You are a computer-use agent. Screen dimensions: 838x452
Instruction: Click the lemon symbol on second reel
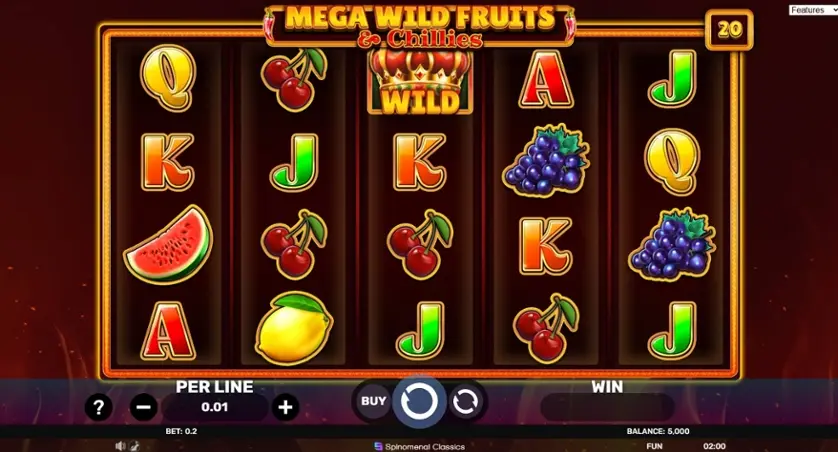pos(294,328)
